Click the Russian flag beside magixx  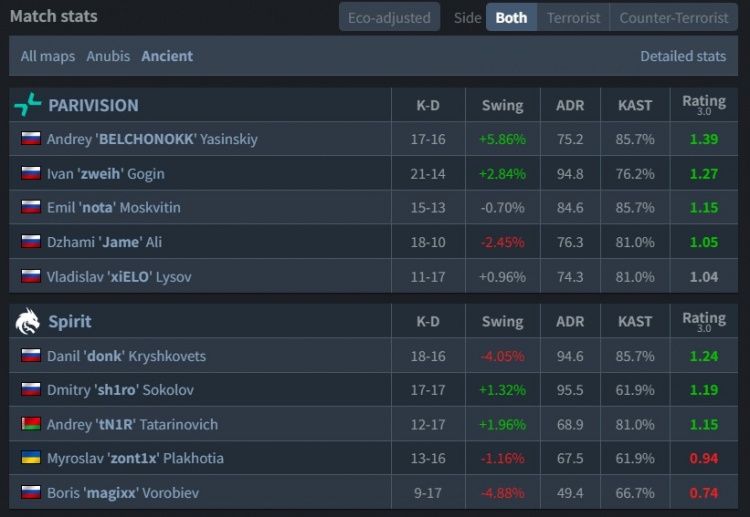point(31,492)
